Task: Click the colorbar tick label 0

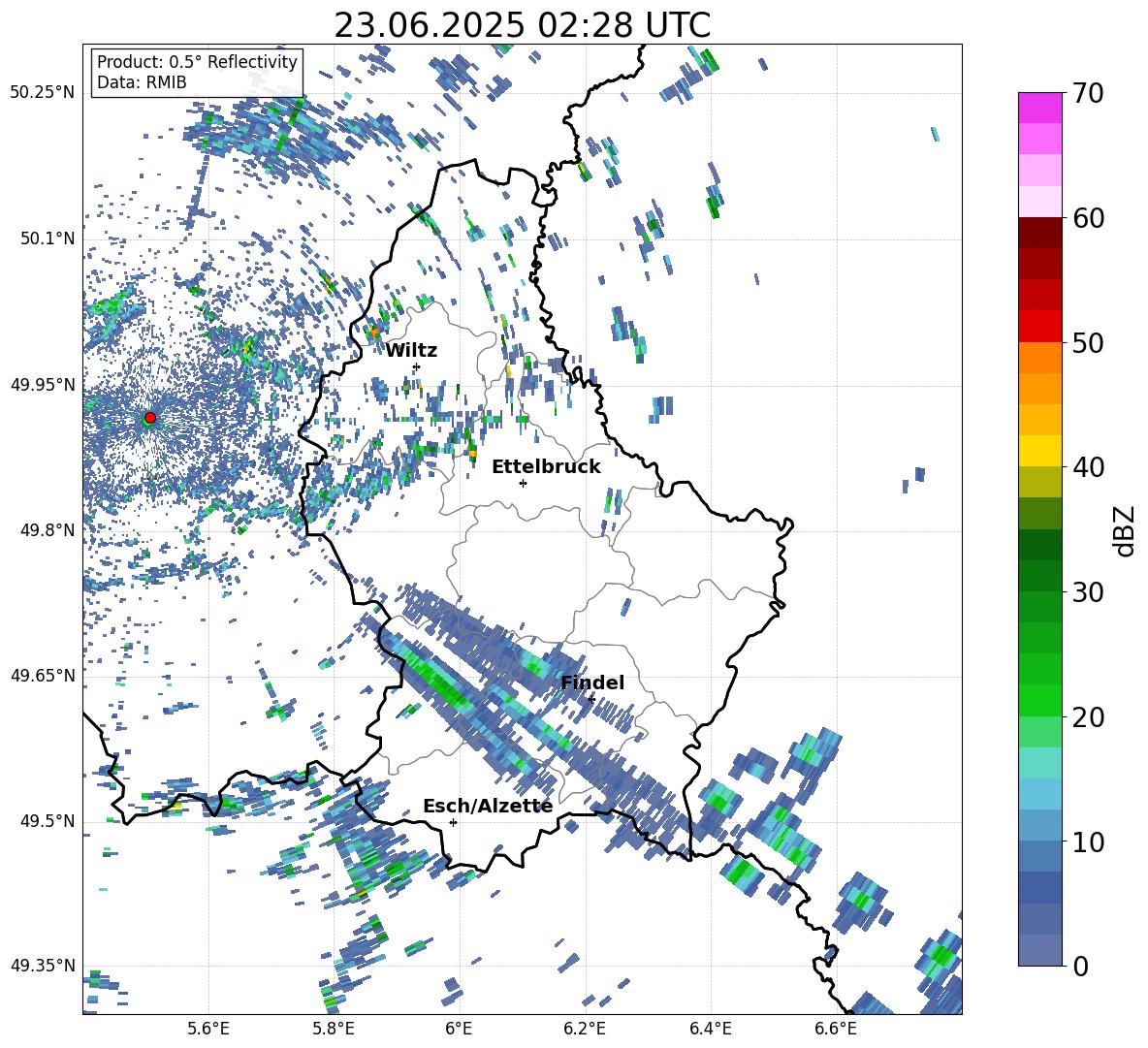Action: pyautogui.click(x=1080, y=967)
